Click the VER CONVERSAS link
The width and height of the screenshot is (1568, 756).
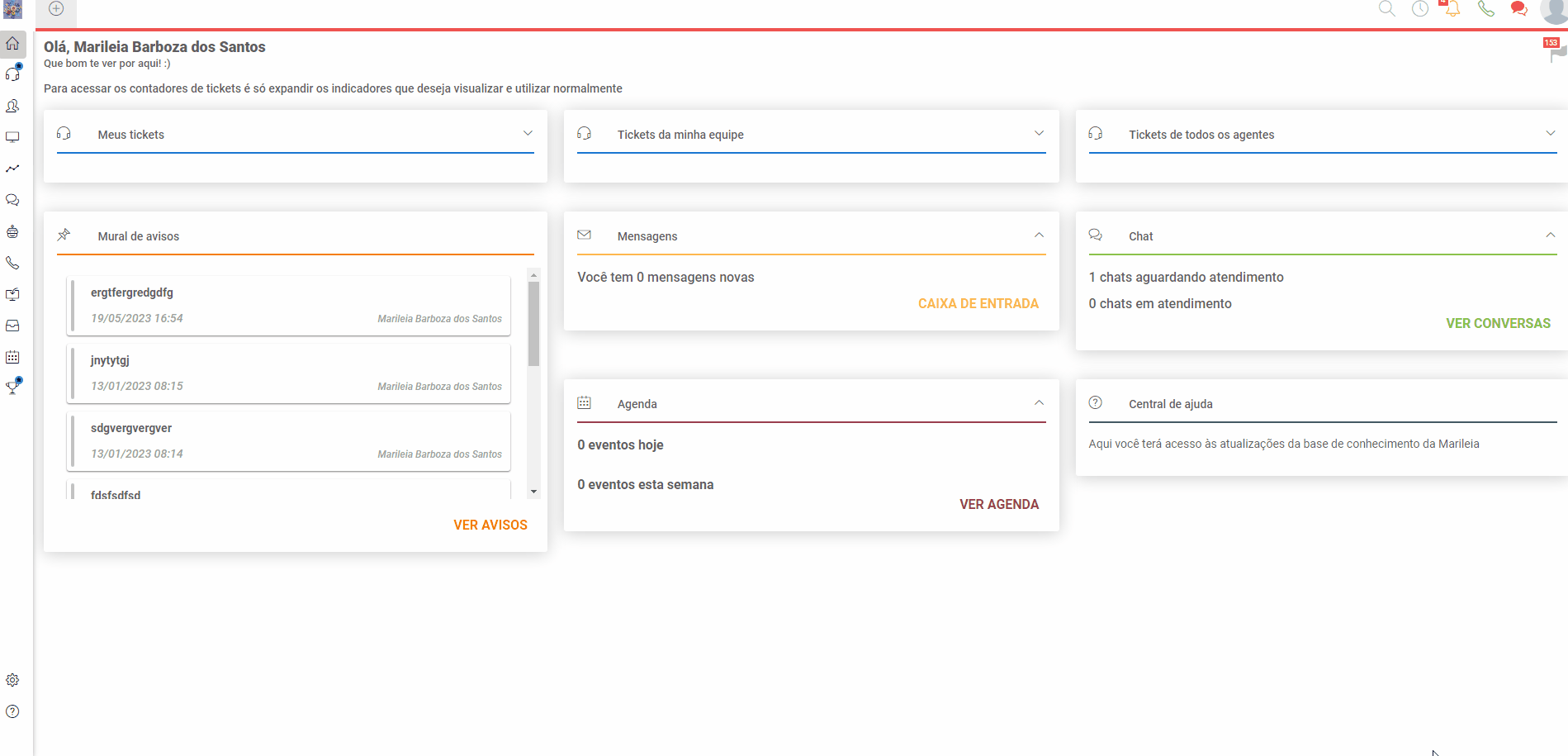point(1498,323)
